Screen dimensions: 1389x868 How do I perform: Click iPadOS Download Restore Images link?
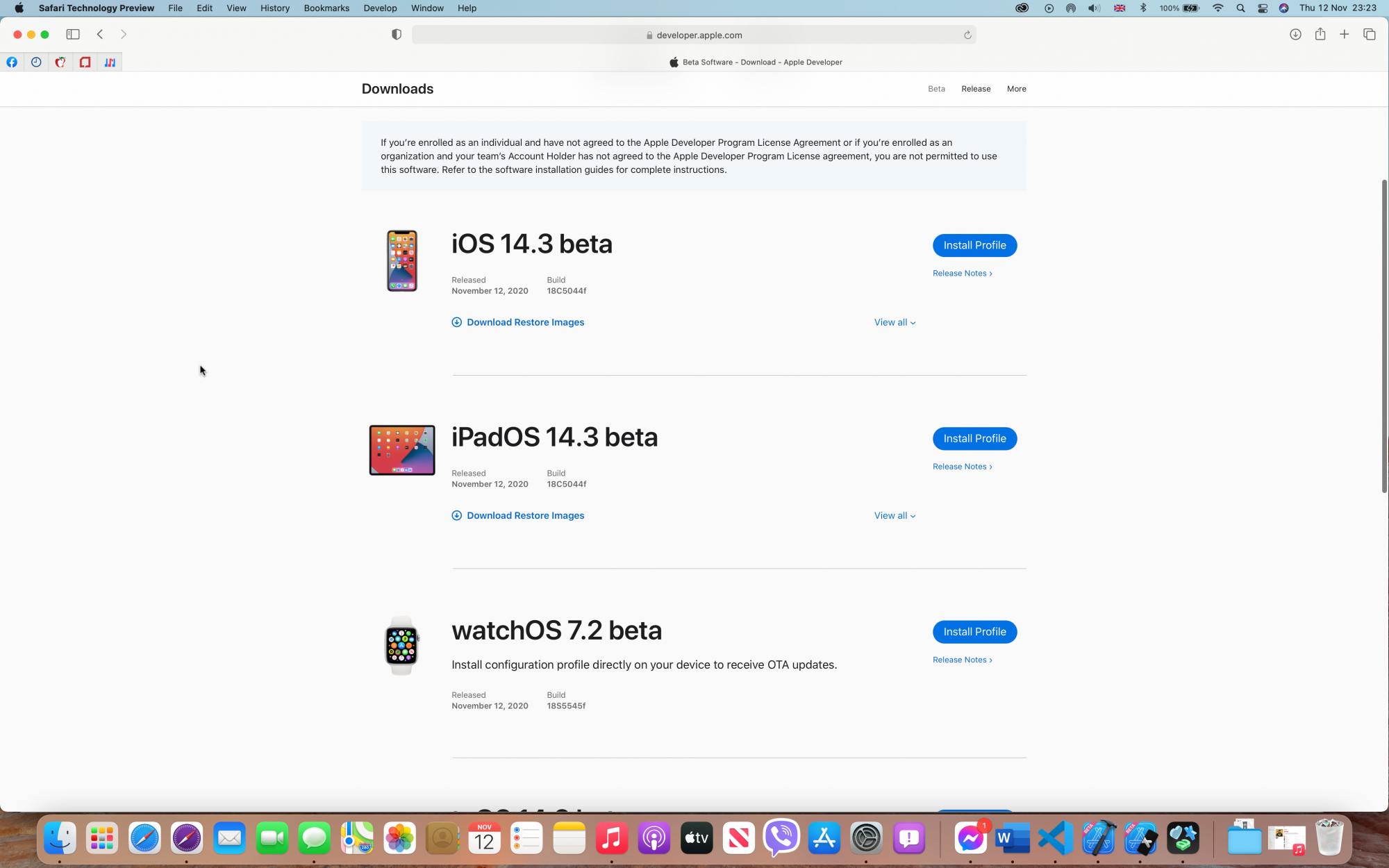point(525,515)
